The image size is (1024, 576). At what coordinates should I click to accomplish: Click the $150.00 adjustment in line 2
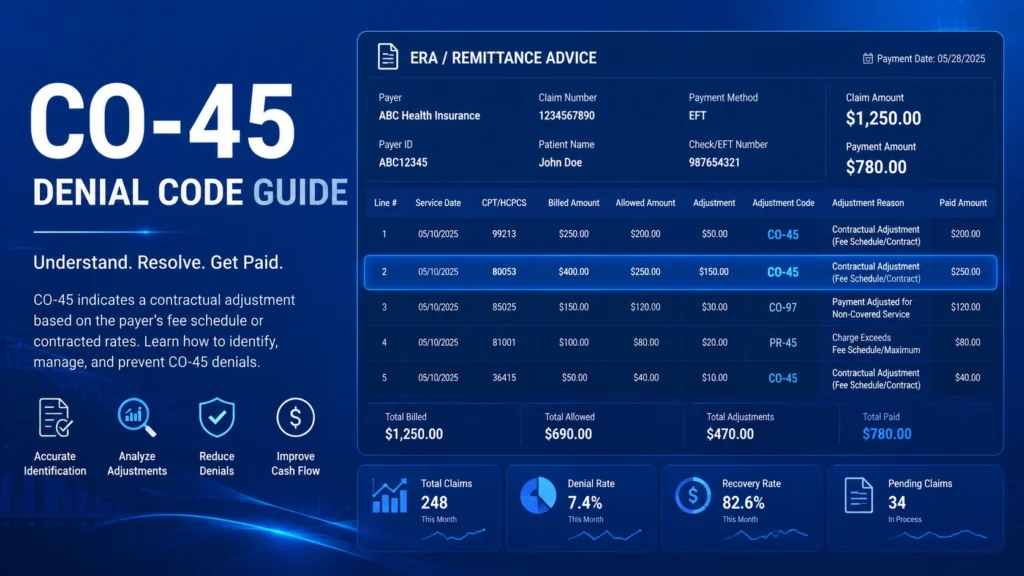714,272
